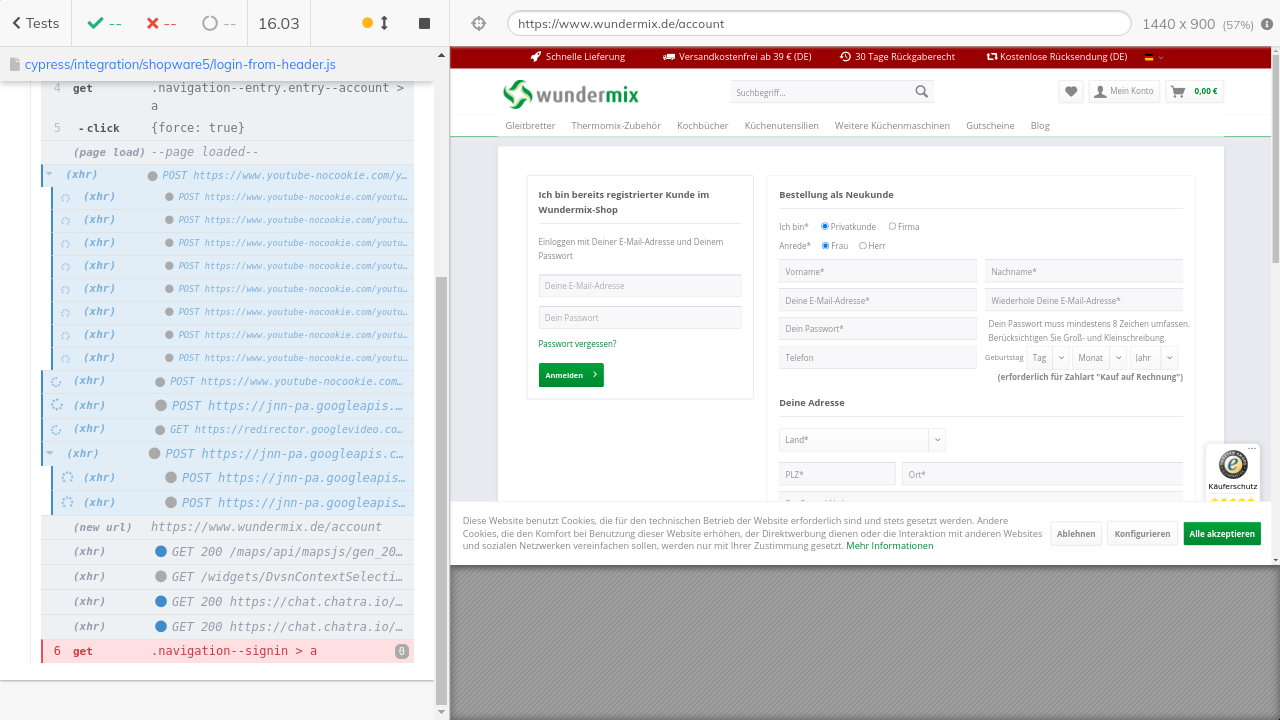The height and width of the screenshot is (720, 1280).
Task: Click the Wundermix logo
Action: [x=570, y=94]
